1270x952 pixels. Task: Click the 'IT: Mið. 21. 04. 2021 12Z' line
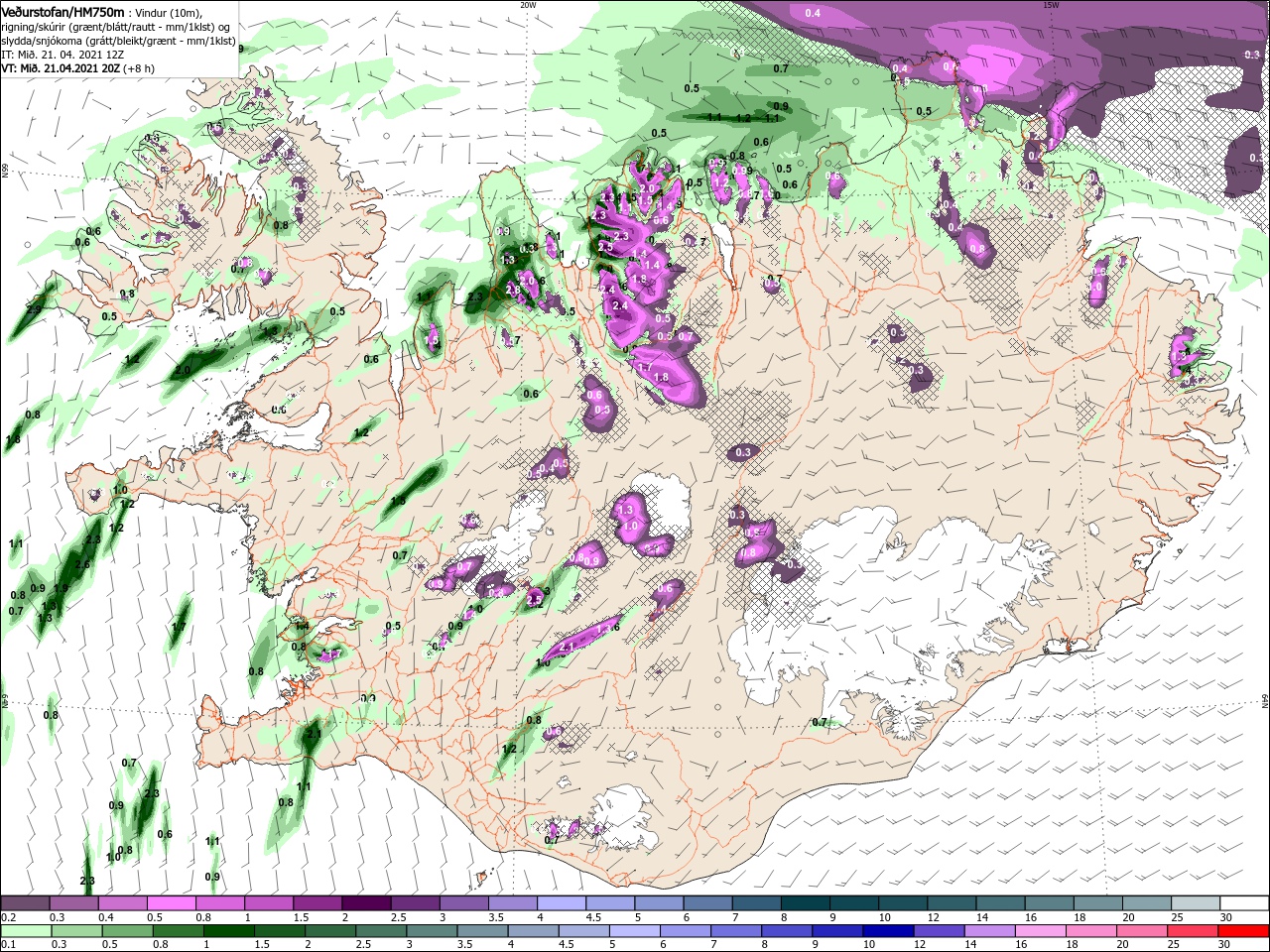pos(62,55)
